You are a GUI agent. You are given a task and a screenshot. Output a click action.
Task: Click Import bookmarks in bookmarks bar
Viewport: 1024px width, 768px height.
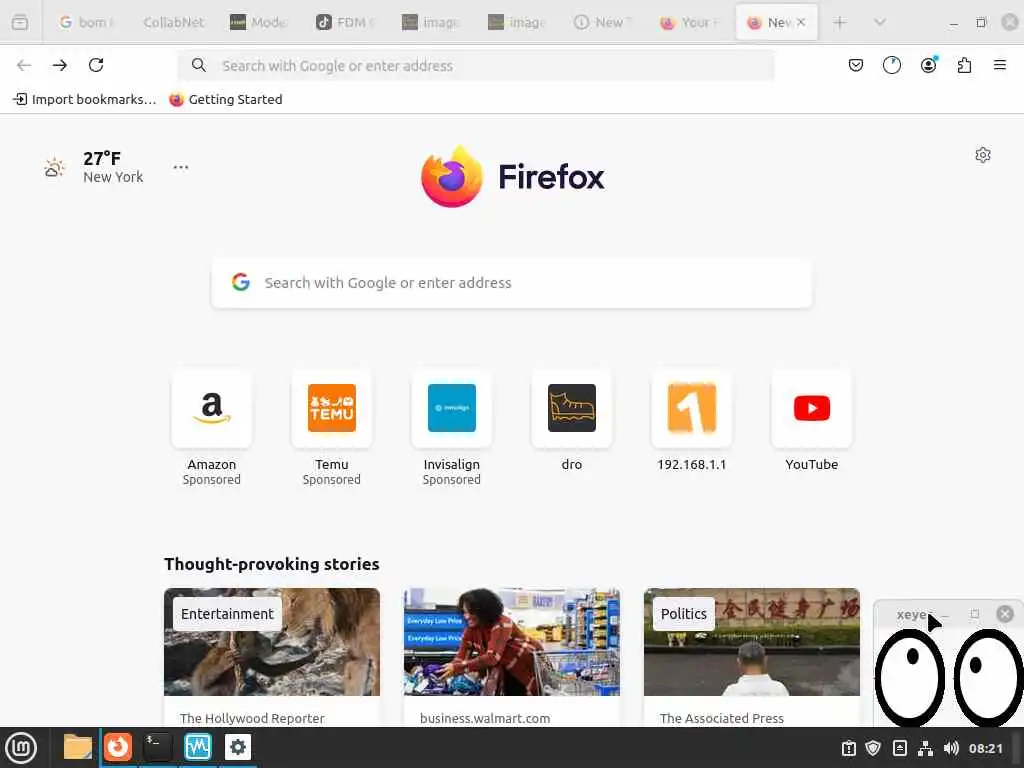(x=85, y=99)
